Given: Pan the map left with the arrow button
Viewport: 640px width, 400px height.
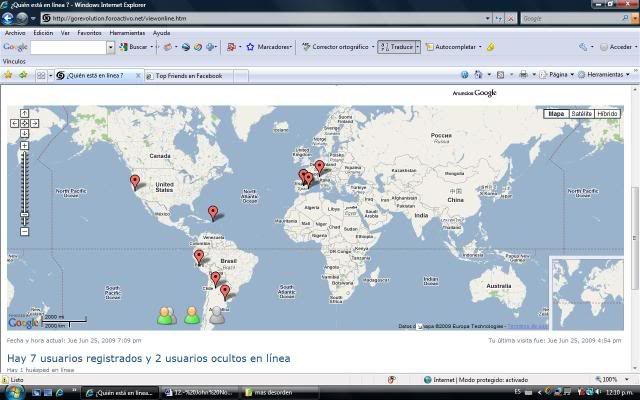Looking at the screenshot, I should pyautogui.click(x=14, y=123).
